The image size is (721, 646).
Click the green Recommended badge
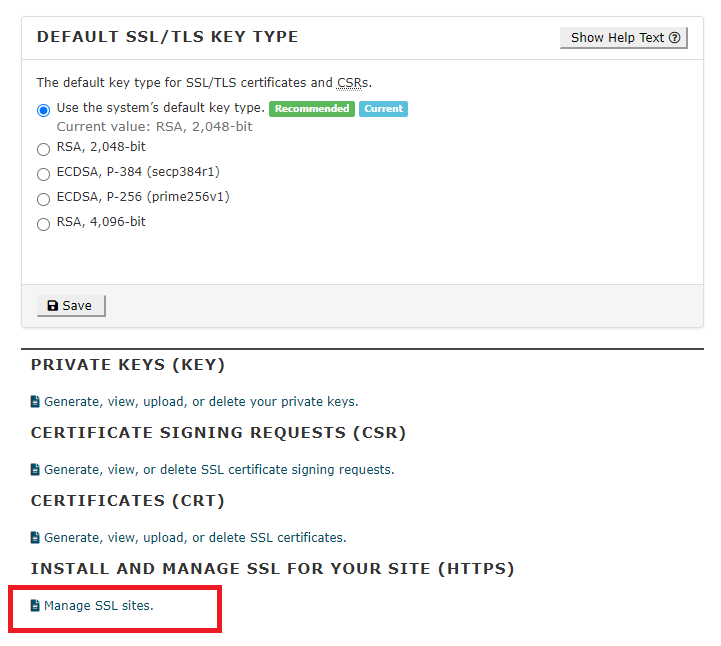pyautogui.click(x=312, y=109)
